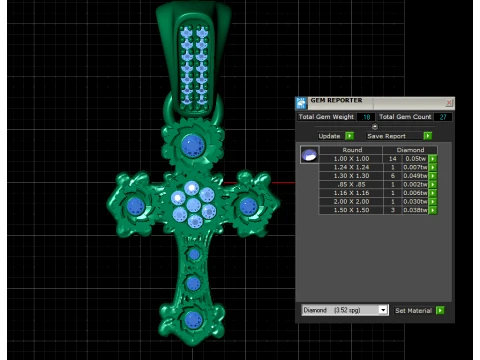Click the quantity 14 cell
The image size is (480, 360).
(393, 159)
